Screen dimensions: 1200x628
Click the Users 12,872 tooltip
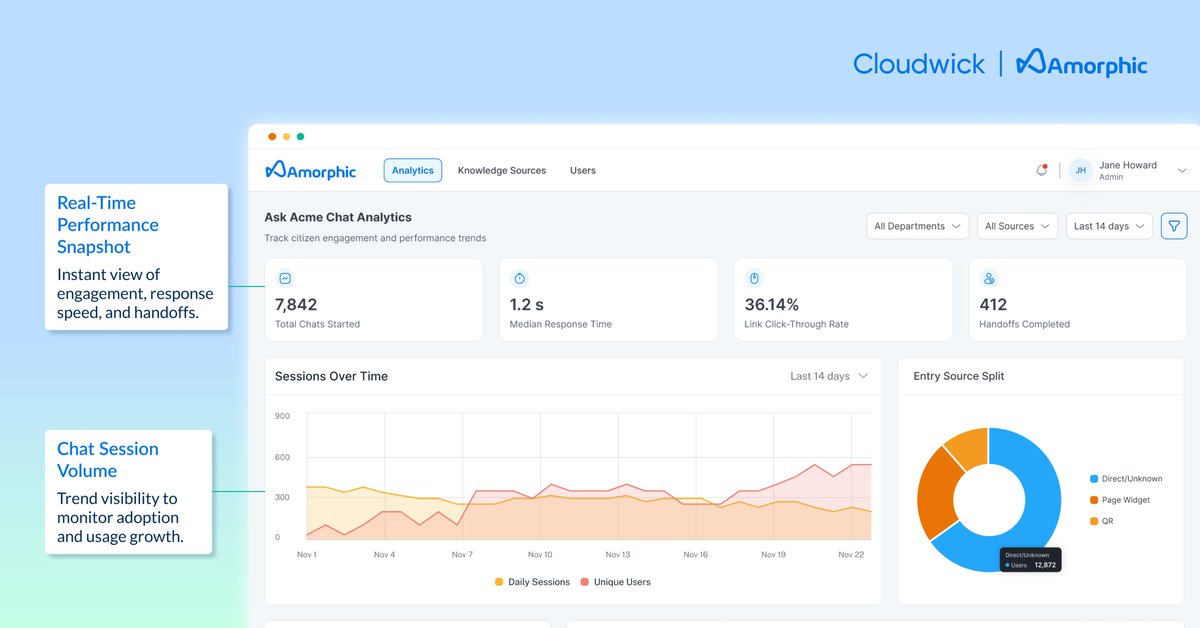pos(1031,559)
